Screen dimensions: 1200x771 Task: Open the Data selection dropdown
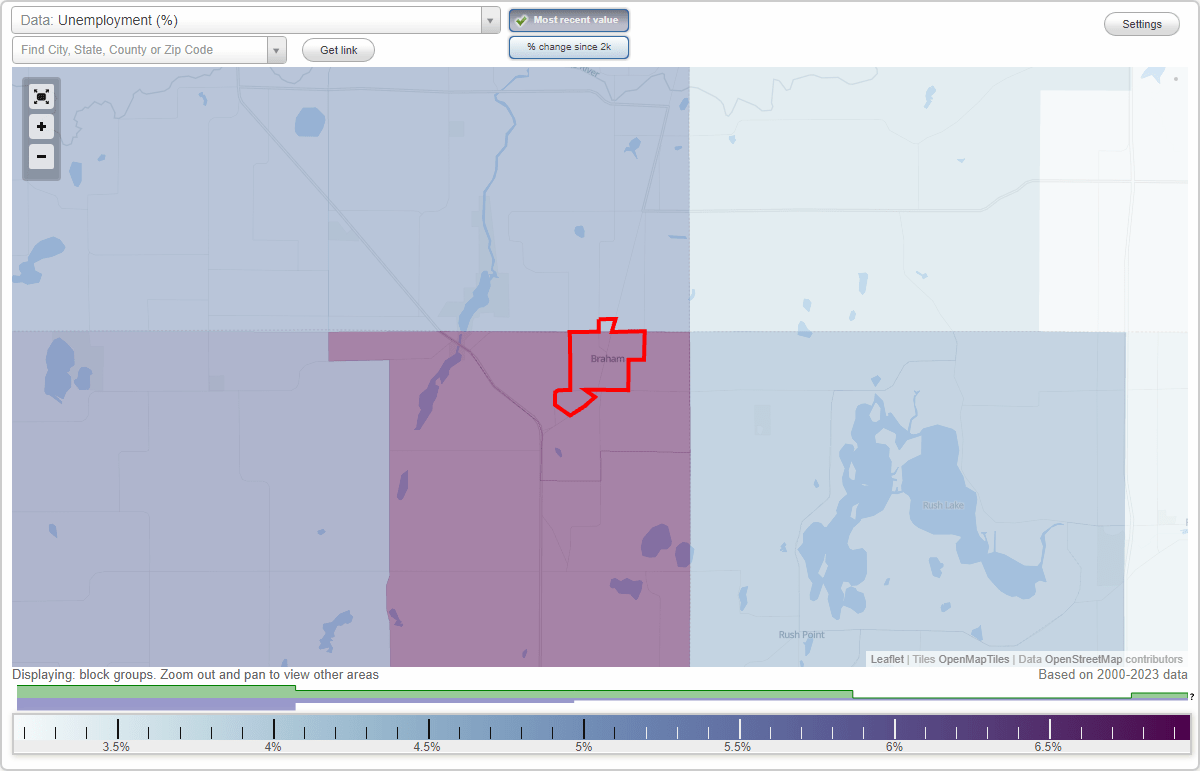pos(489,19)
